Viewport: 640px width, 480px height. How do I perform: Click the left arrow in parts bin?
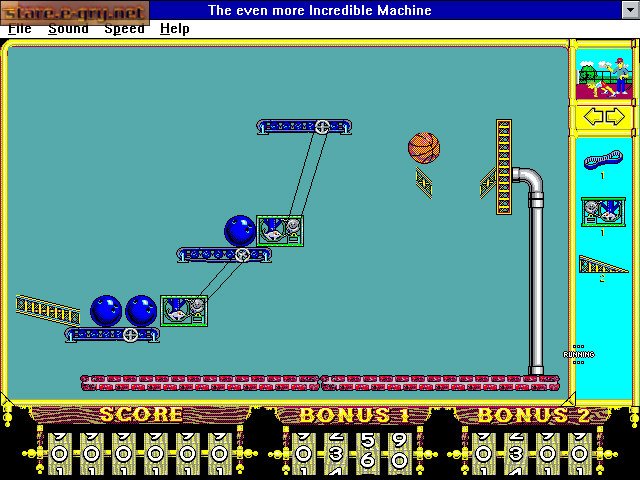tap(593, 117)
